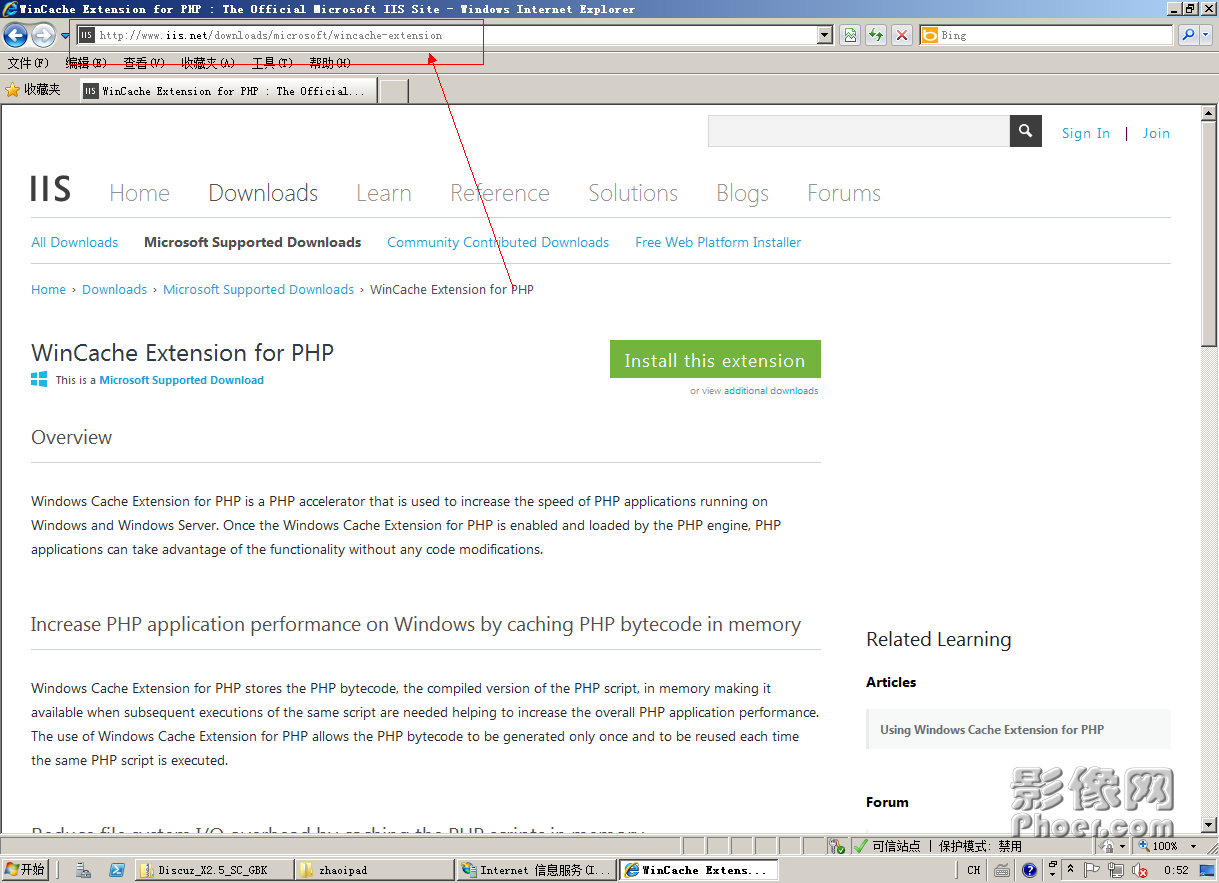Open the Solutions navigation item
Viewport: 1219px width, 883px height.
click(633, 193)
